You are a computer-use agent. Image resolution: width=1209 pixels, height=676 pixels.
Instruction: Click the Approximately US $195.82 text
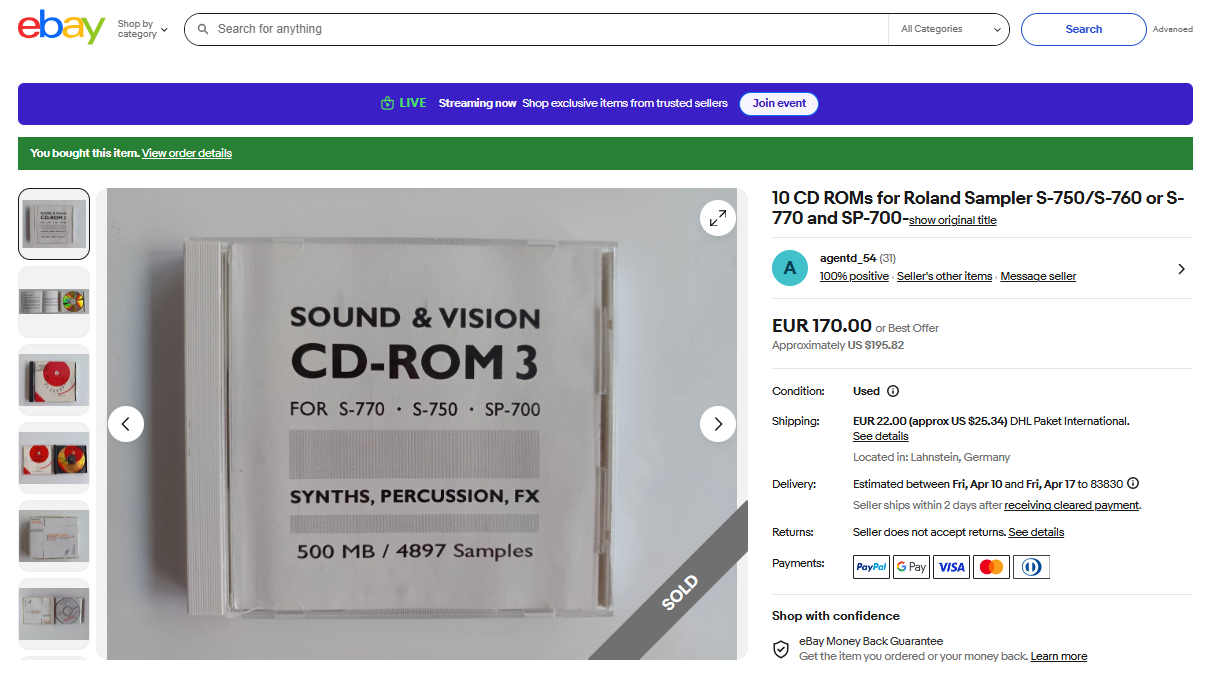[837, 346]
